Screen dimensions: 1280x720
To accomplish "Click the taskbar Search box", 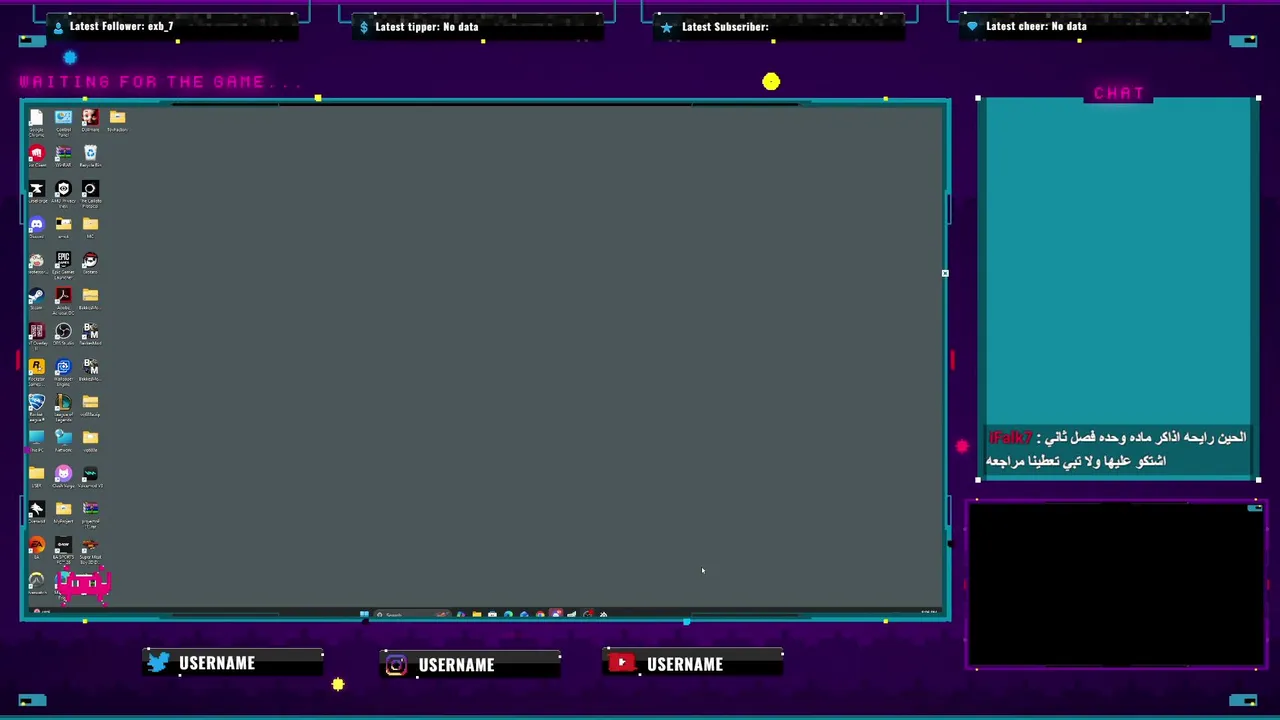I will click(x=412, y=614).
